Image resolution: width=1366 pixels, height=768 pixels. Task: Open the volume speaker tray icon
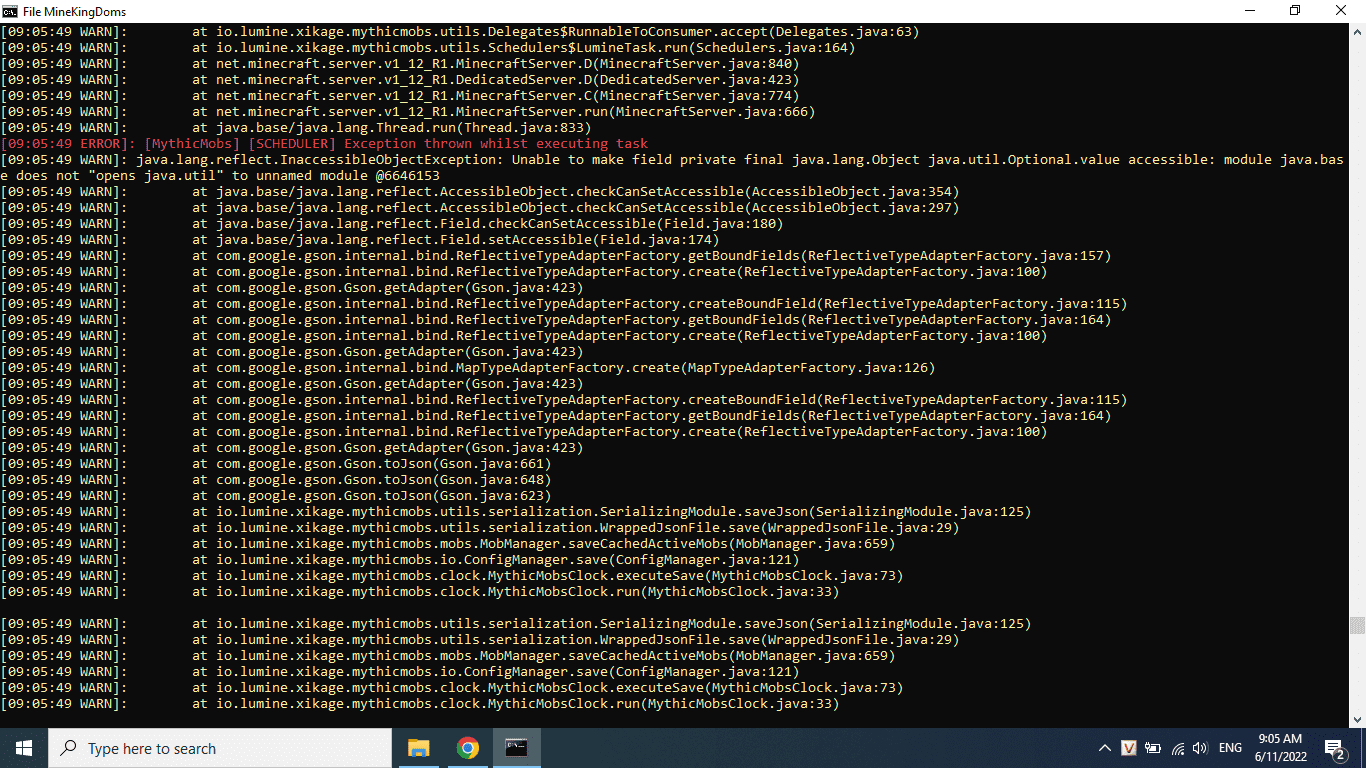1200,748
